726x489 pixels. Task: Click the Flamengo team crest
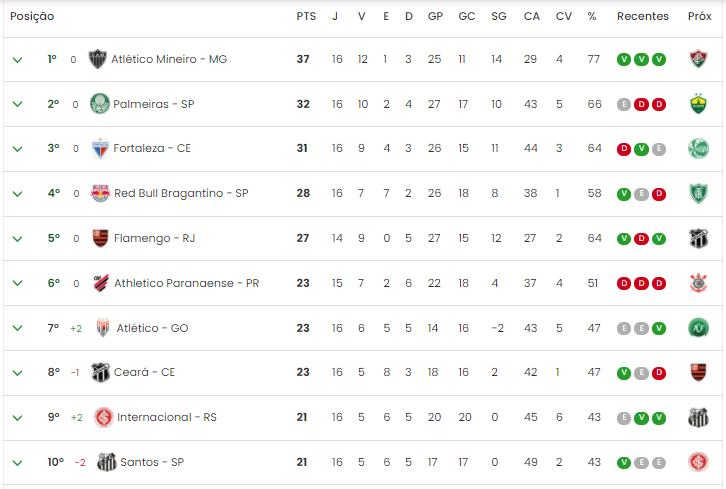click(x=100, y=238)
